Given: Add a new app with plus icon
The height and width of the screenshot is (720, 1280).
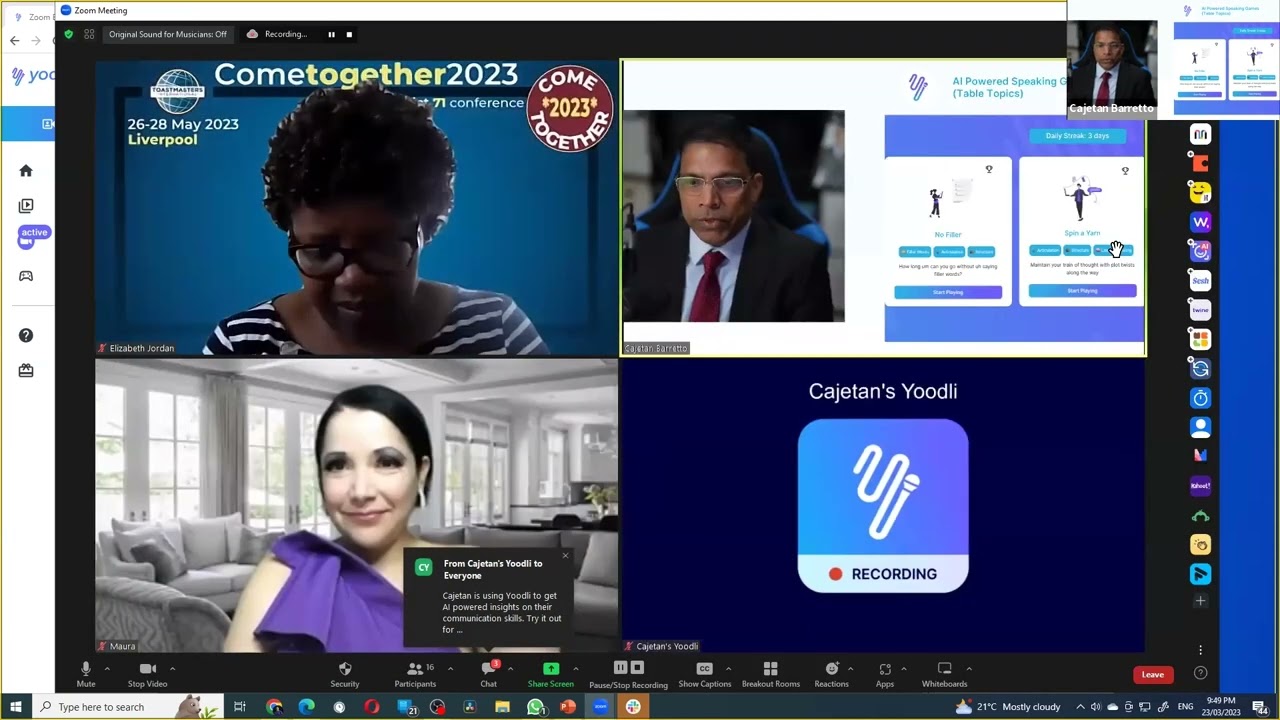Looking at the screenshot, I should point(1201,601).
